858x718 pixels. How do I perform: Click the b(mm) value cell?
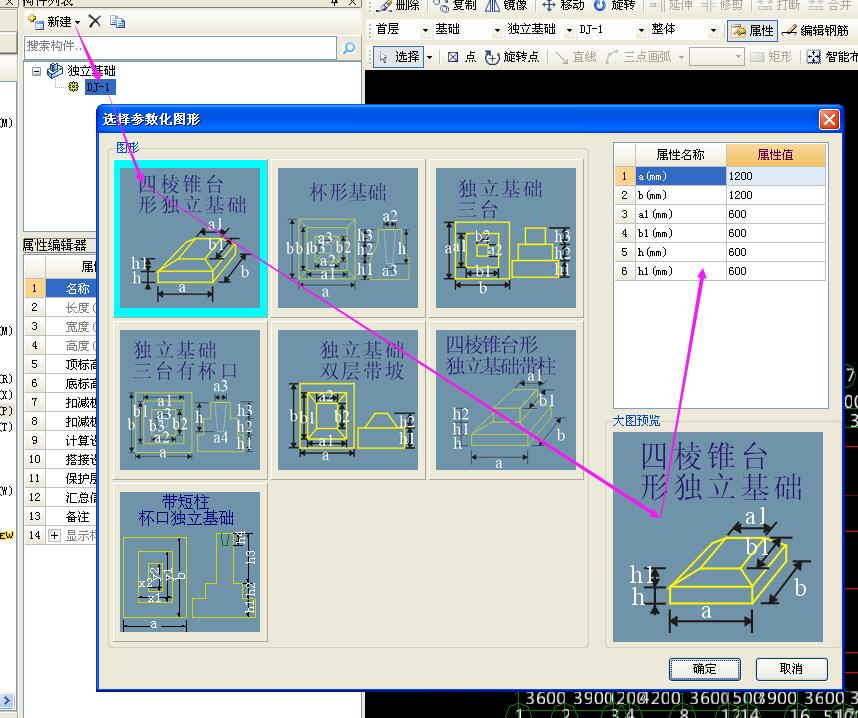click(x=775, y=195)
